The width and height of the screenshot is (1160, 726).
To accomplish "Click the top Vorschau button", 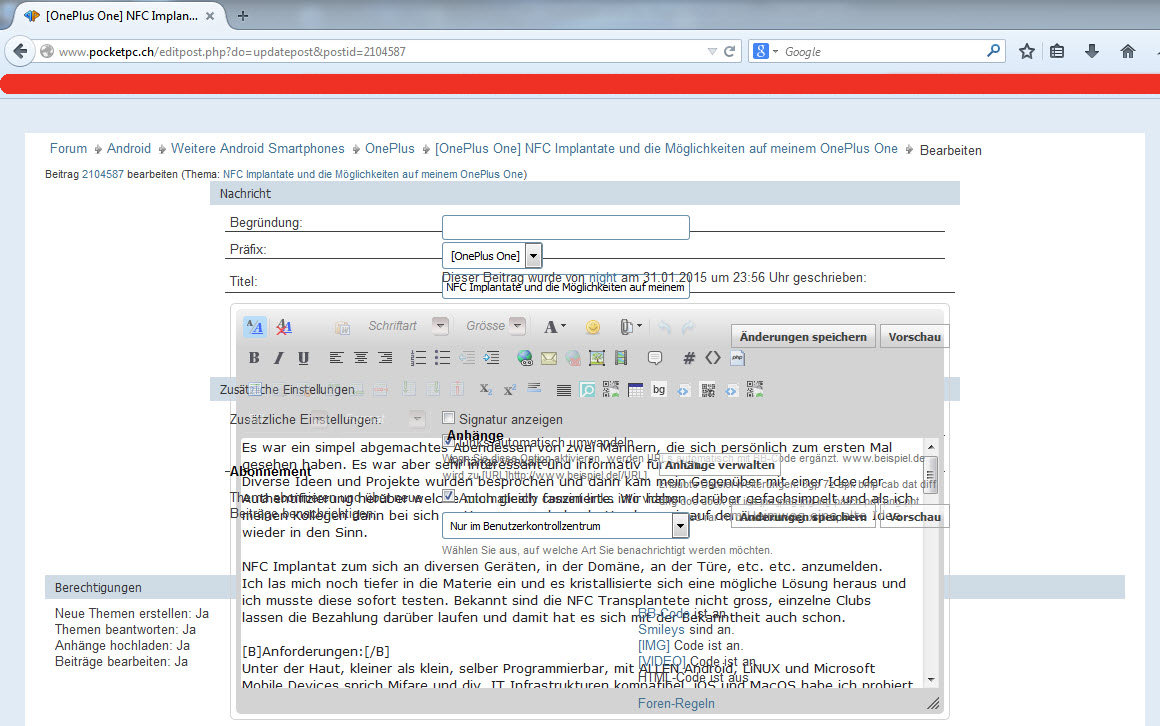I will click(914, 337).
